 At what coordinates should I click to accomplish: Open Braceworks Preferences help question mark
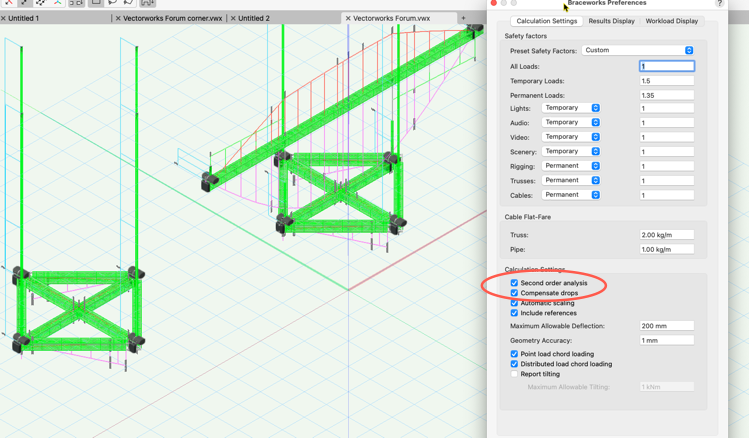[x=719, y=4]
